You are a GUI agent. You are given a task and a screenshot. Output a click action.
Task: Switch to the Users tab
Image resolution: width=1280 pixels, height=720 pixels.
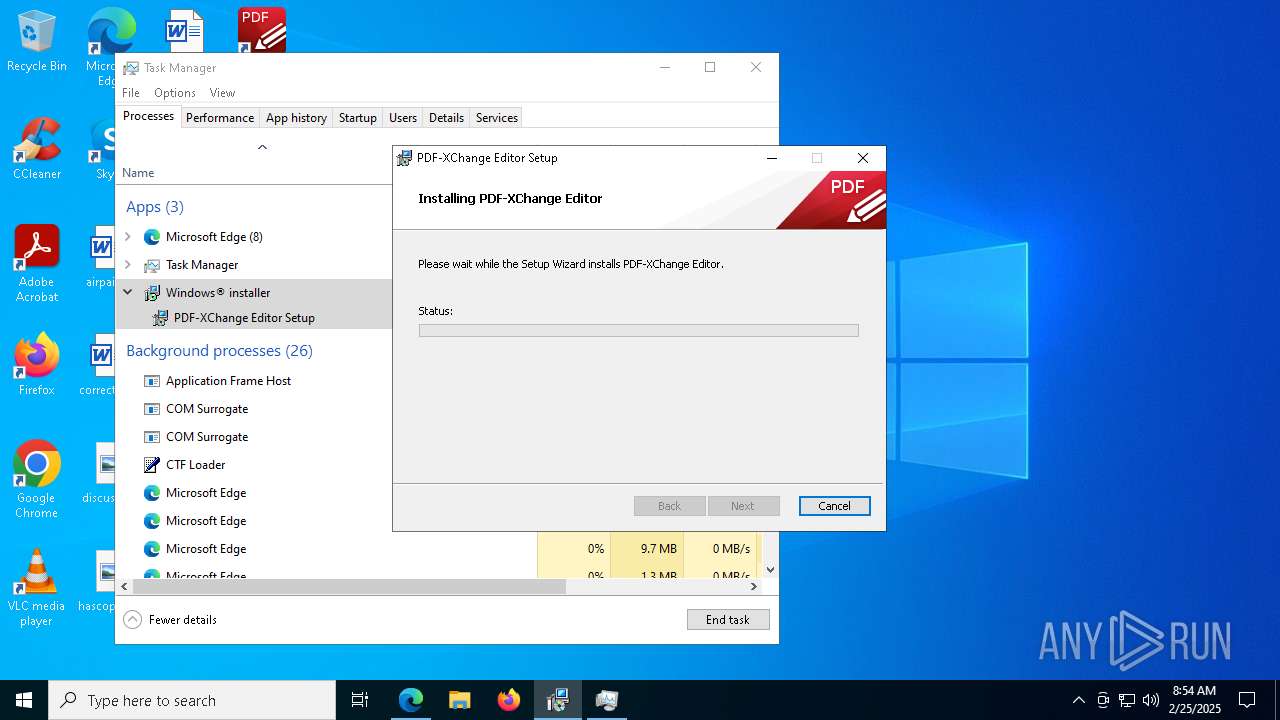click(x=403, y=118)
